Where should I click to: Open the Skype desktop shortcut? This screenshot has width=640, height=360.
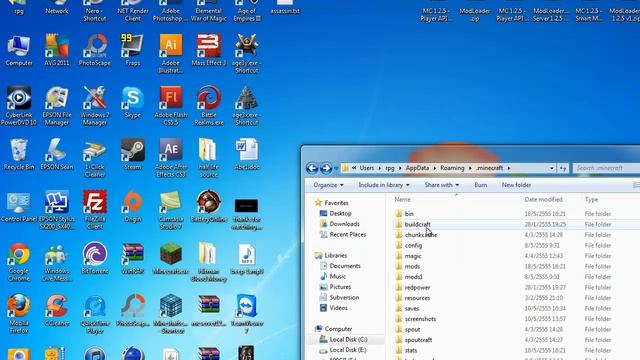pos(133,102)
